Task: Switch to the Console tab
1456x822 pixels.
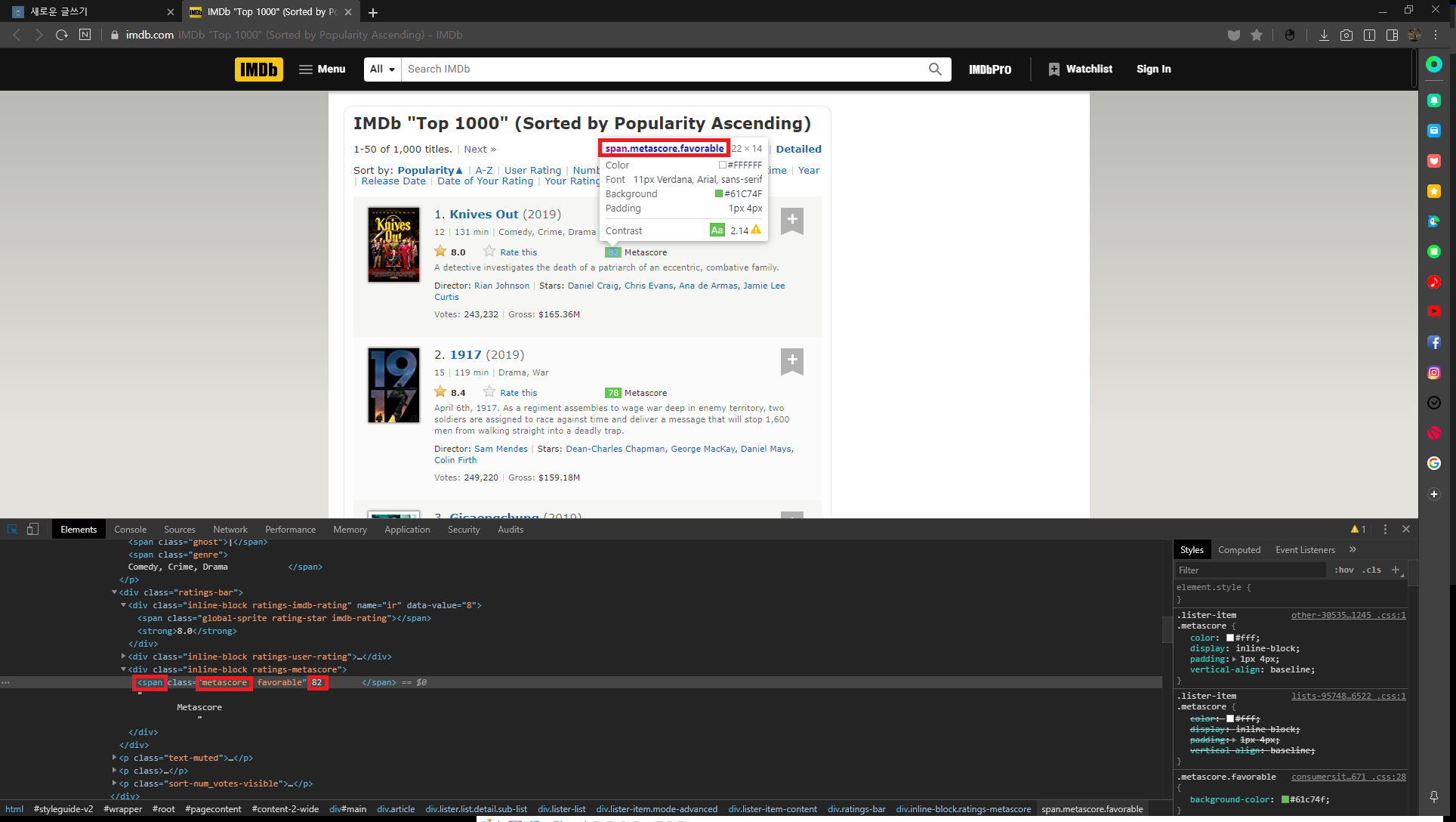Action: [130, 529]
